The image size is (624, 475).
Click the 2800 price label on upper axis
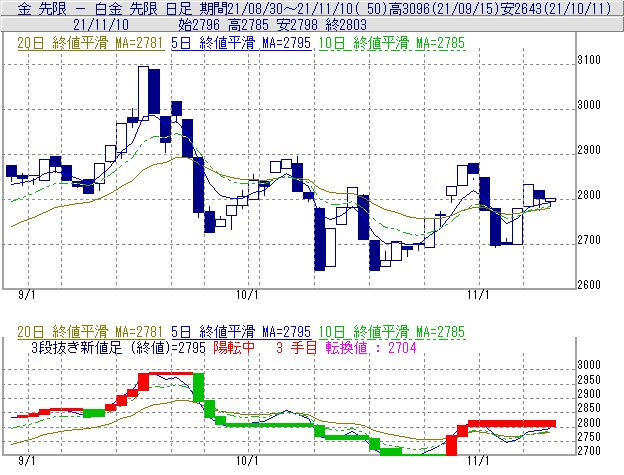click(589, 195)
